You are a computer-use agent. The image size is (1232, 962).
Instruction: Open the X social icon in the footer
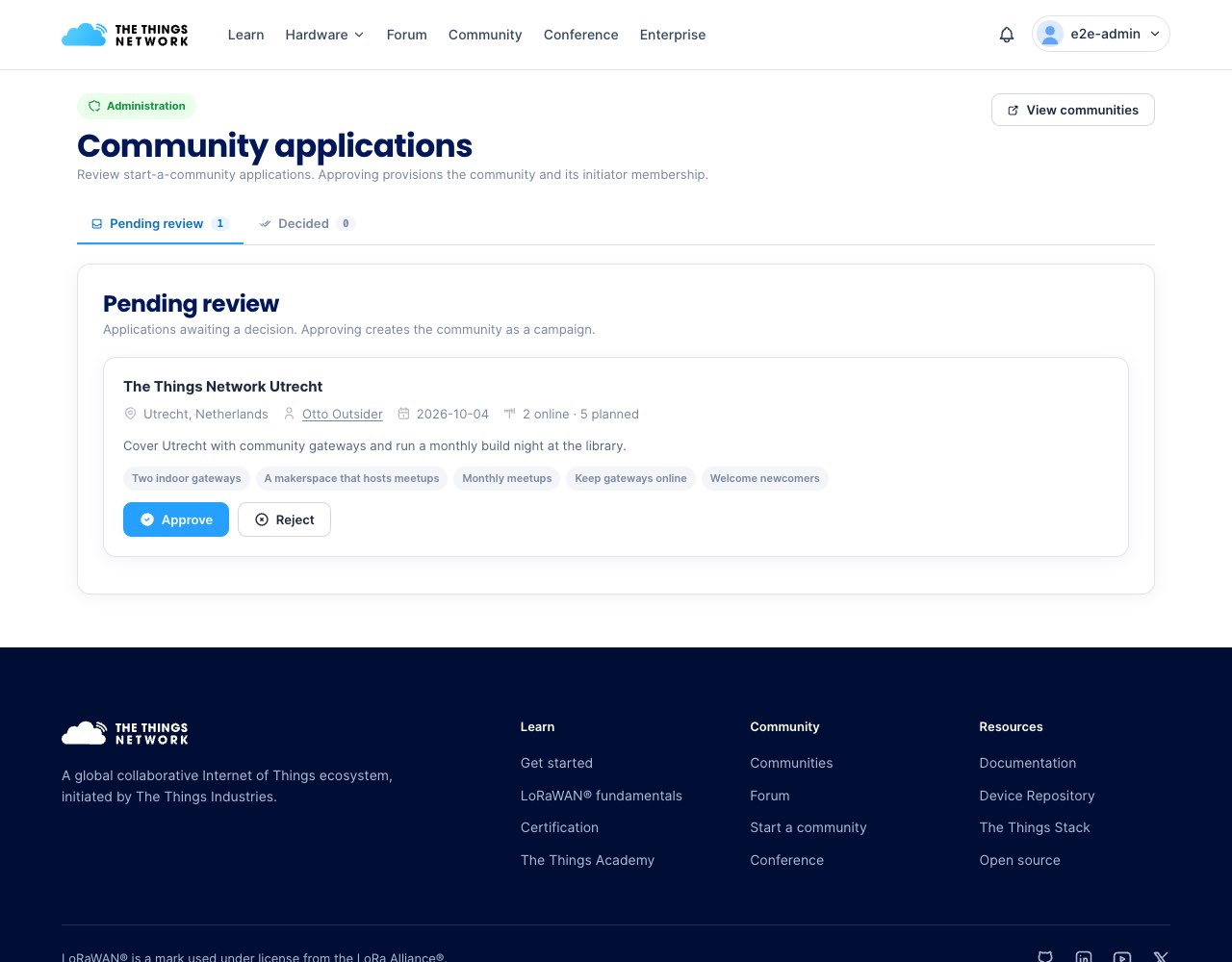pyautogui.click(x=1161, y=956)
